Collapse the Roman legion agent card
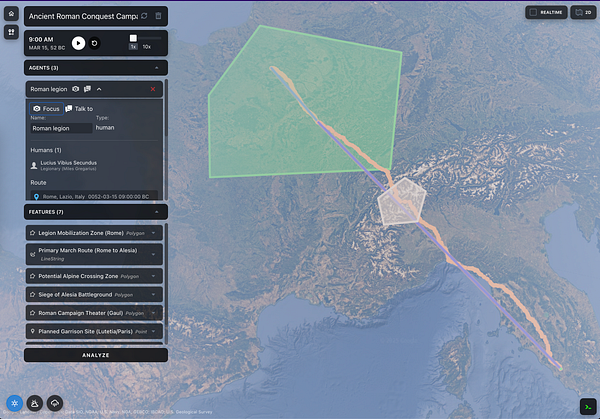 click(x=99, y=89)
